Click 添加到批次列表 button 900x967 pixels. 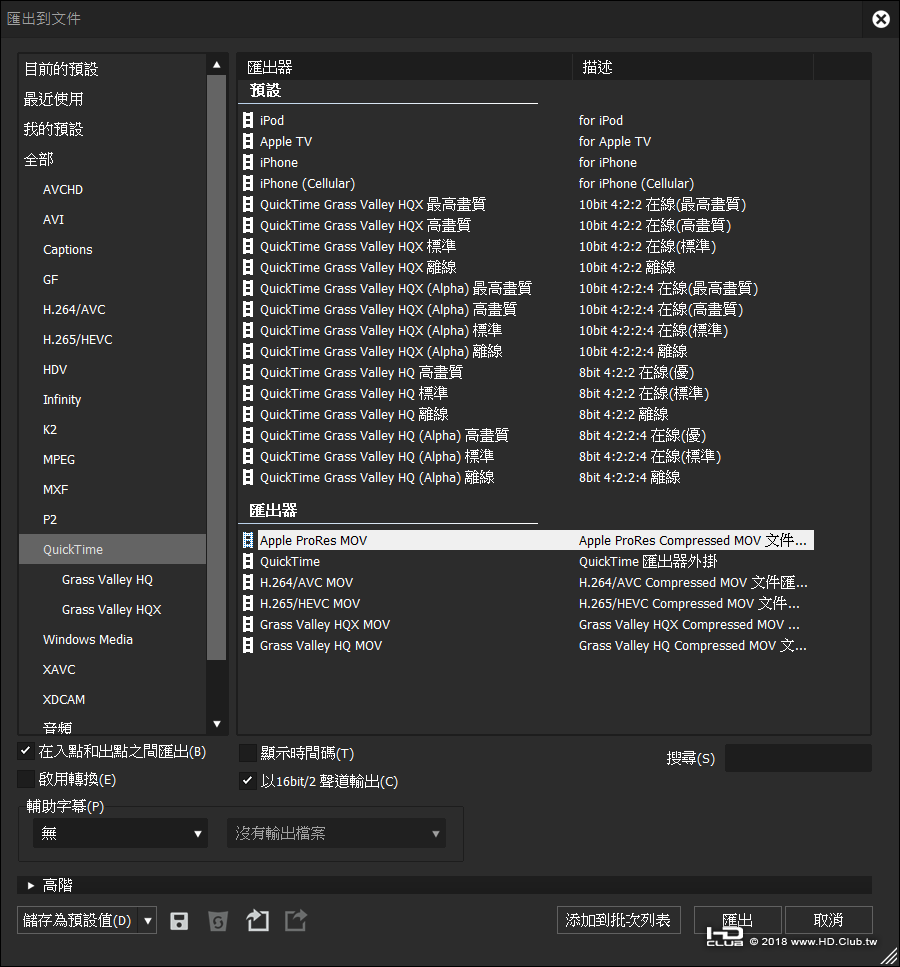pos(618,920)
